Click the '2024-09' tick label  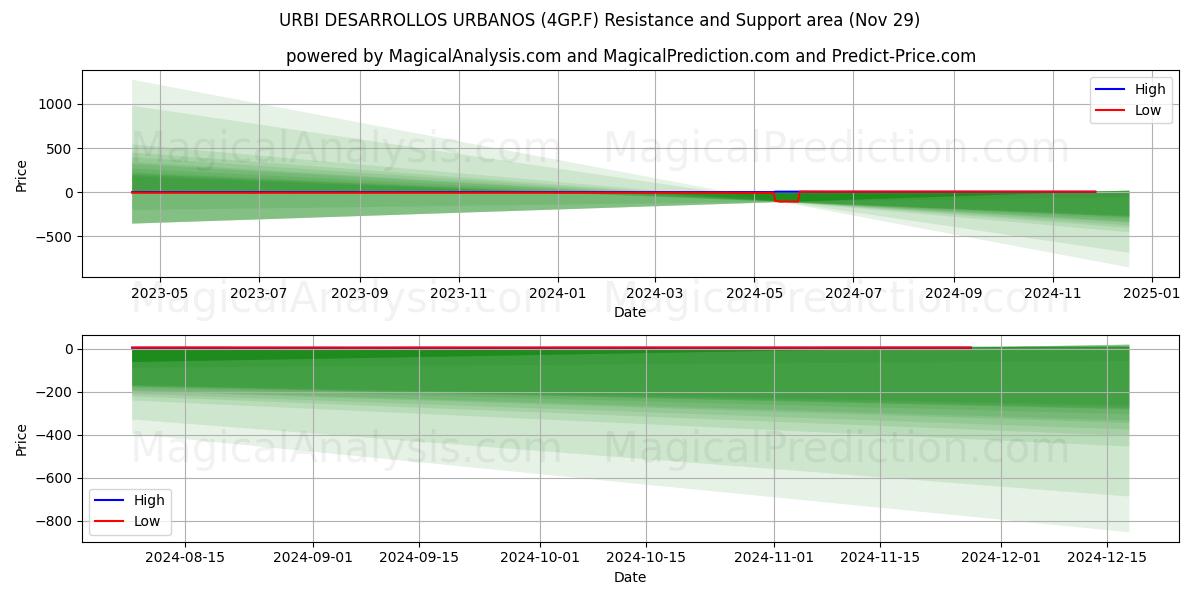[954, 294]
